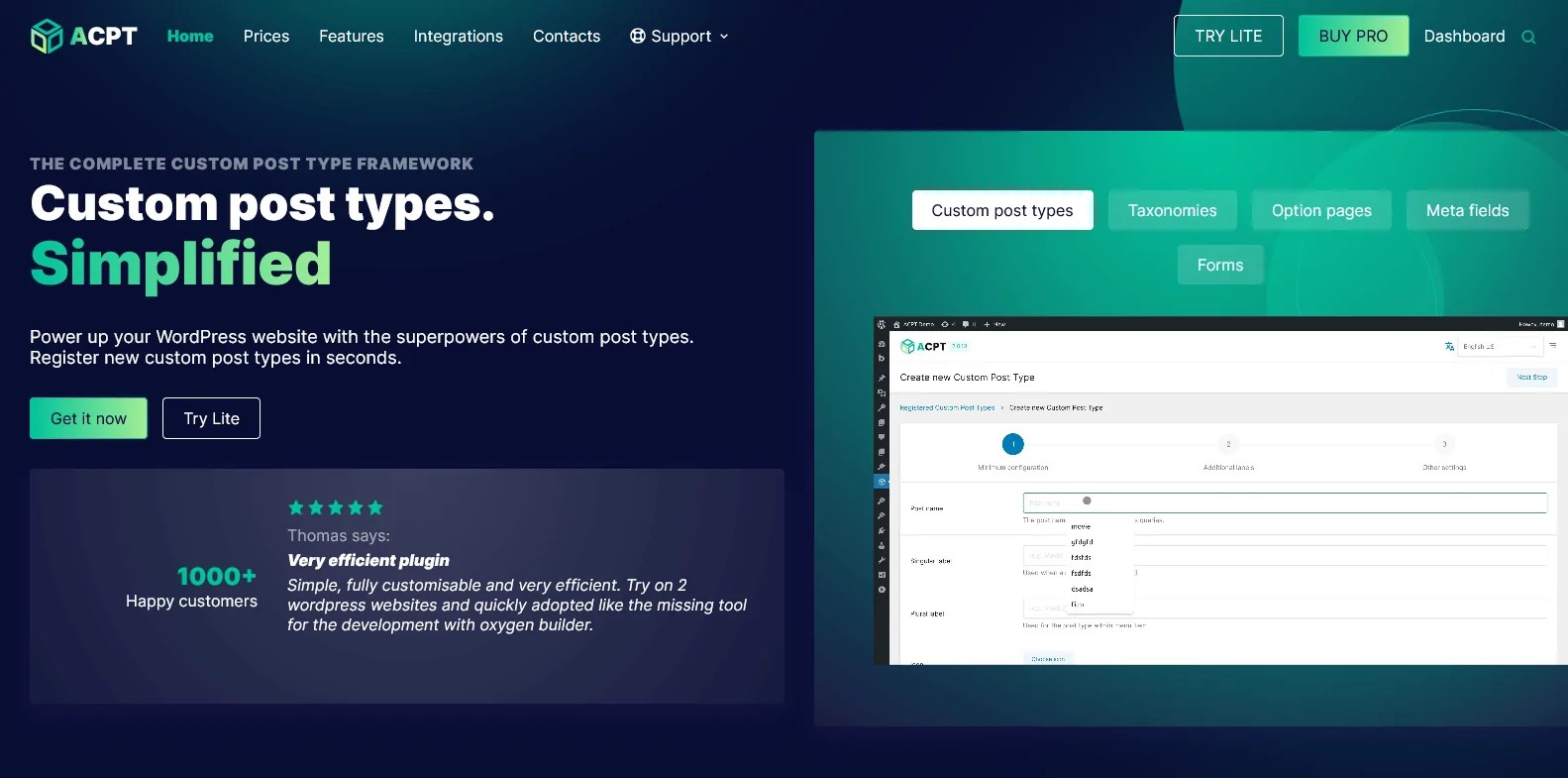The height and width of the screenshot is (778, 1568).
Task: Expand the Support dropdown menu
Action: point(679,36)
